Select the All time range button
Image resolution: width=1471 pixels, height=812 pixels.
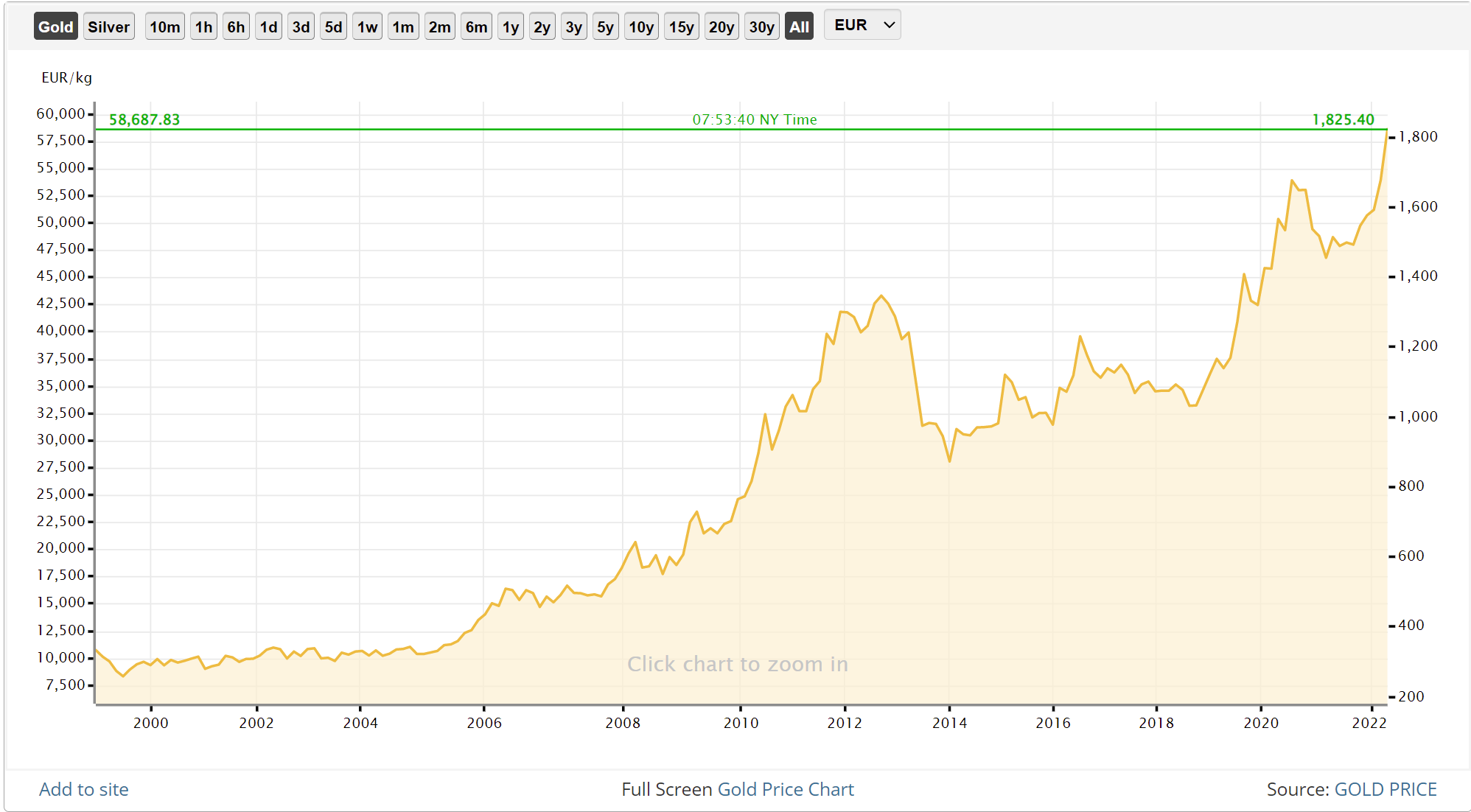[x=799, y=27]
